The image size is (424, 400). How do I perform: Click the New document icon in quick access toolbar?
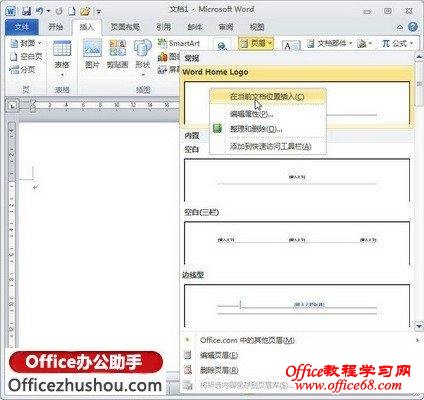(72, 11)
